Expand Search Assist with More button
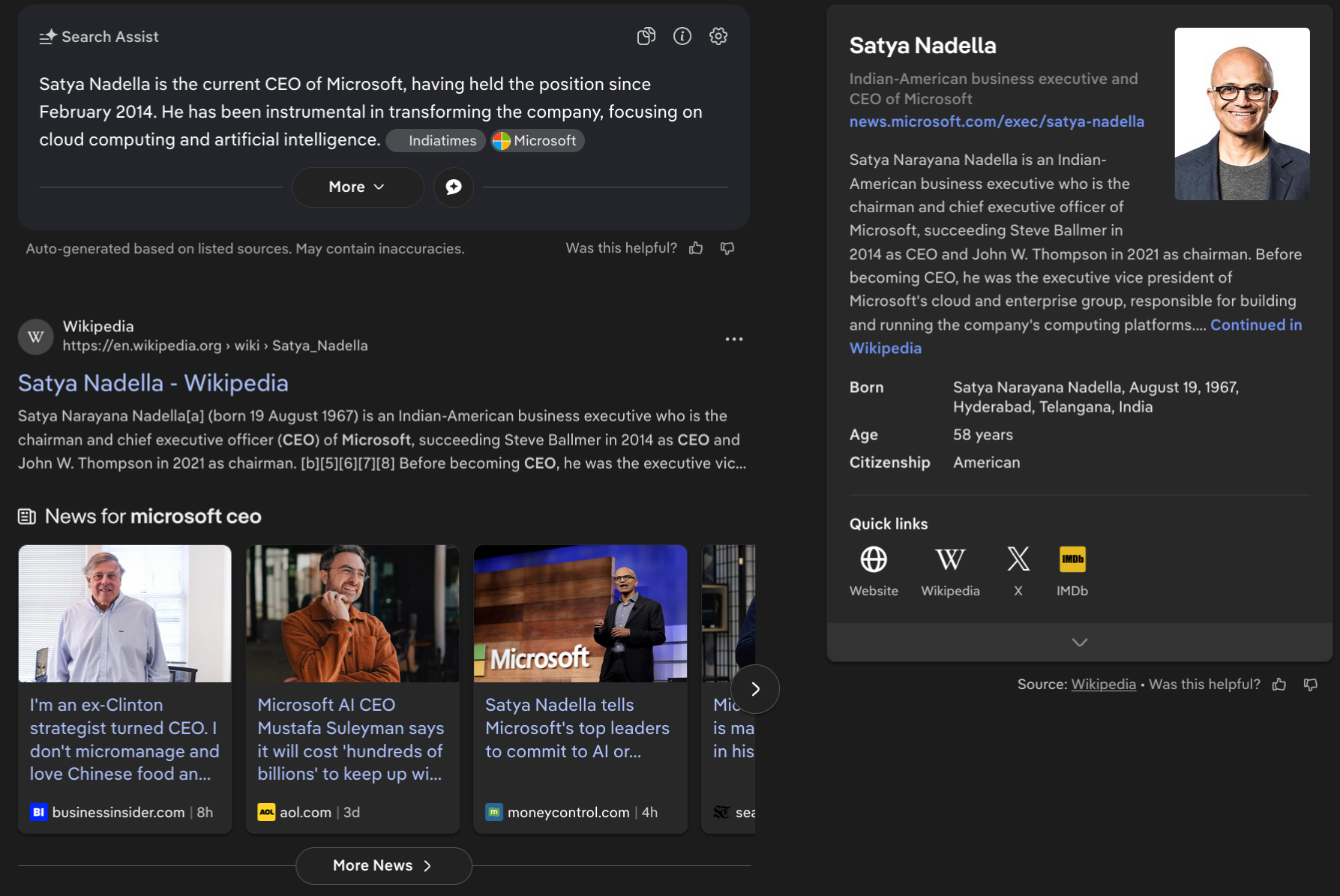The height and width of the screenshot is (896, 1340). pyautogui.click(x=358, y=187)
